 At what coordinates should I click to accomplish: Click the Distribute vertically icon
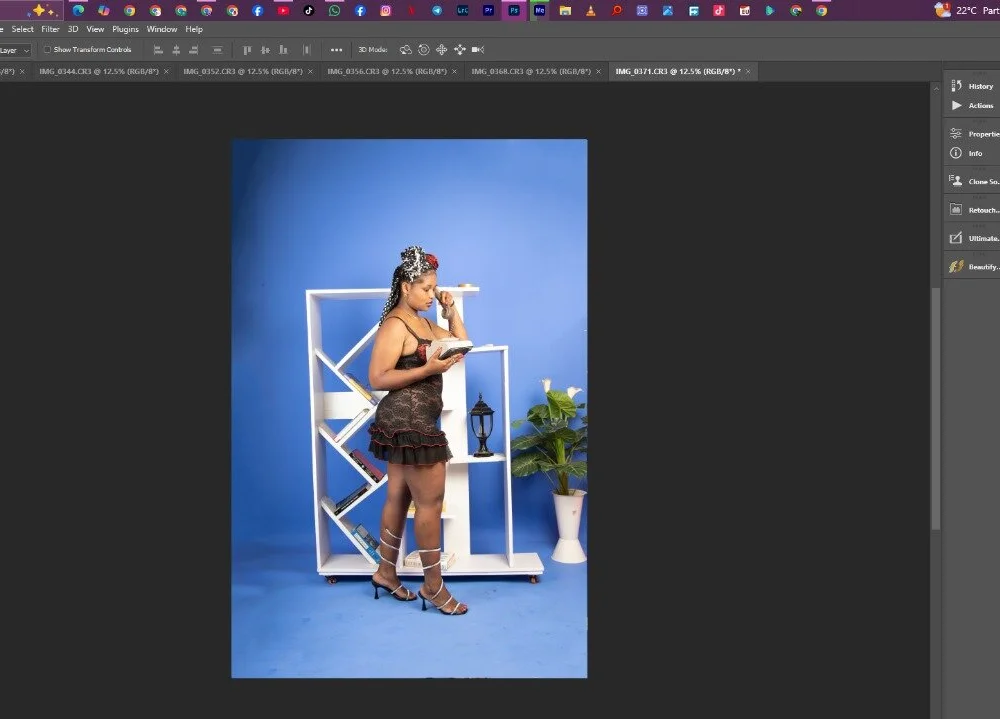click(217, 50)
